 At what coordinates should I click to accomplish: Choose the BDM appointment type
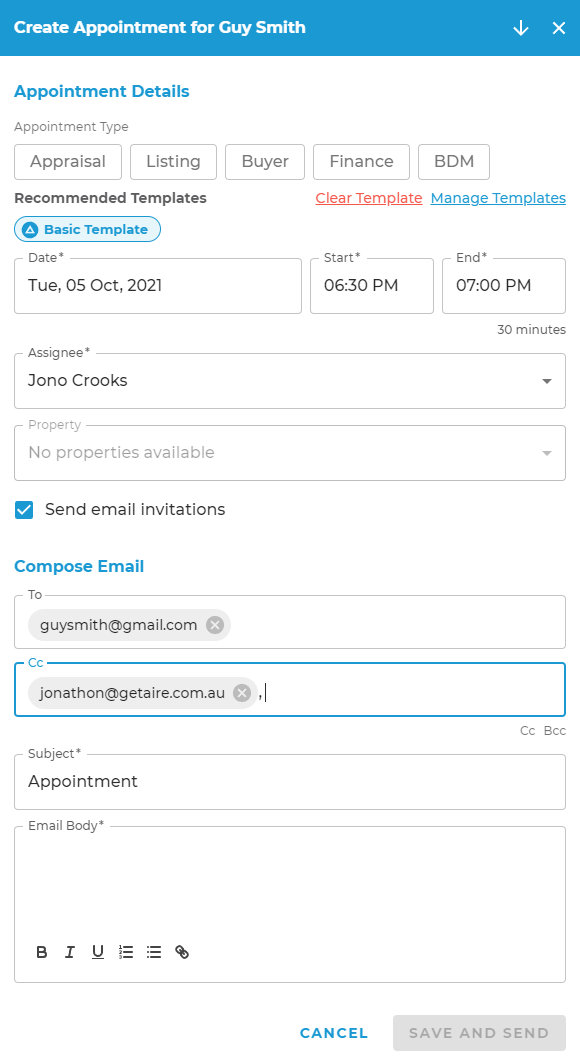coord(454,161)
